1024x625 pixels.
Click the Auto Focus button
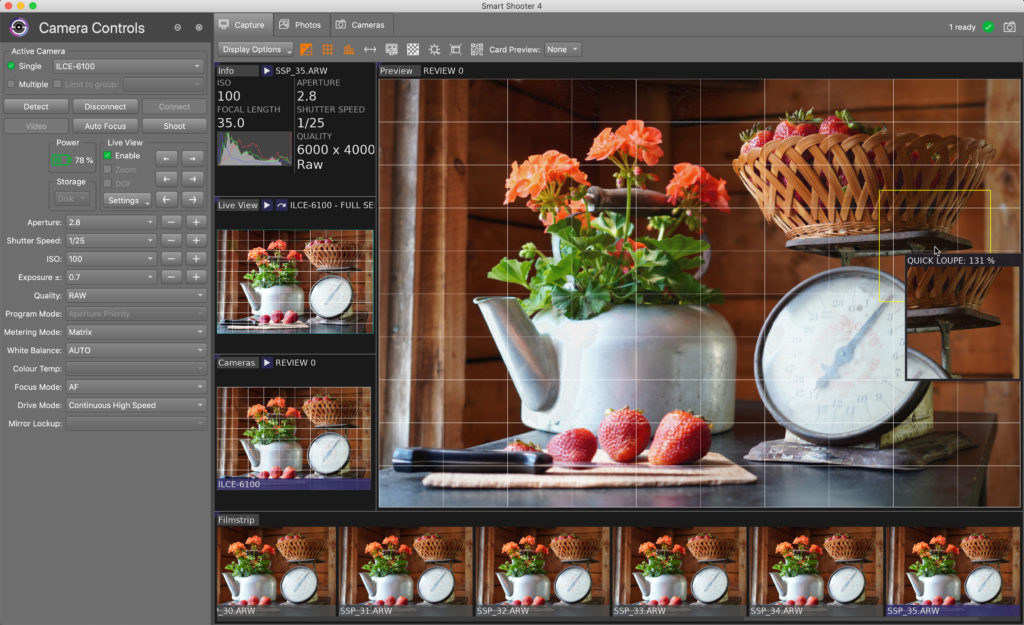click(x=105, y=126)
